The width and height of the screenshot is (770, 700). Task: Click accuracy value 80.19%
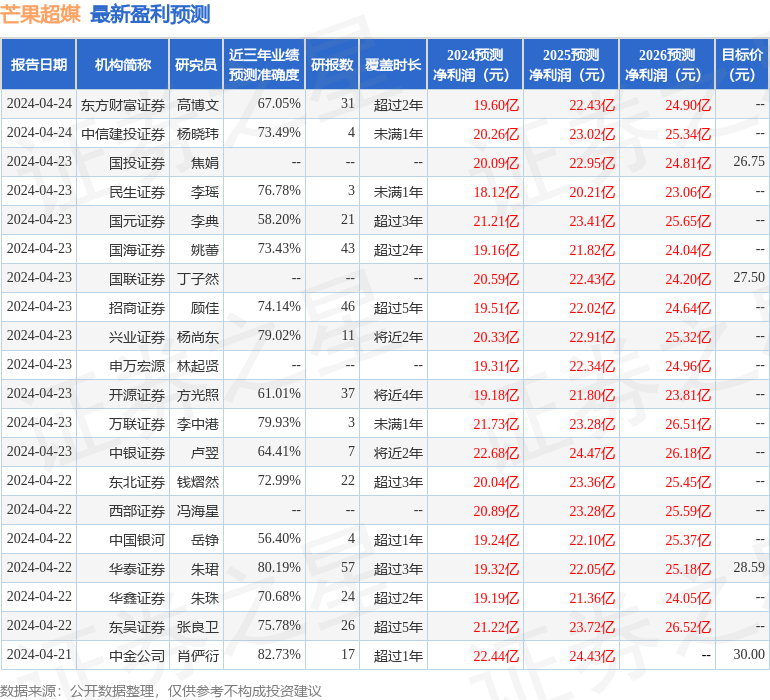[x=279, y=567]
